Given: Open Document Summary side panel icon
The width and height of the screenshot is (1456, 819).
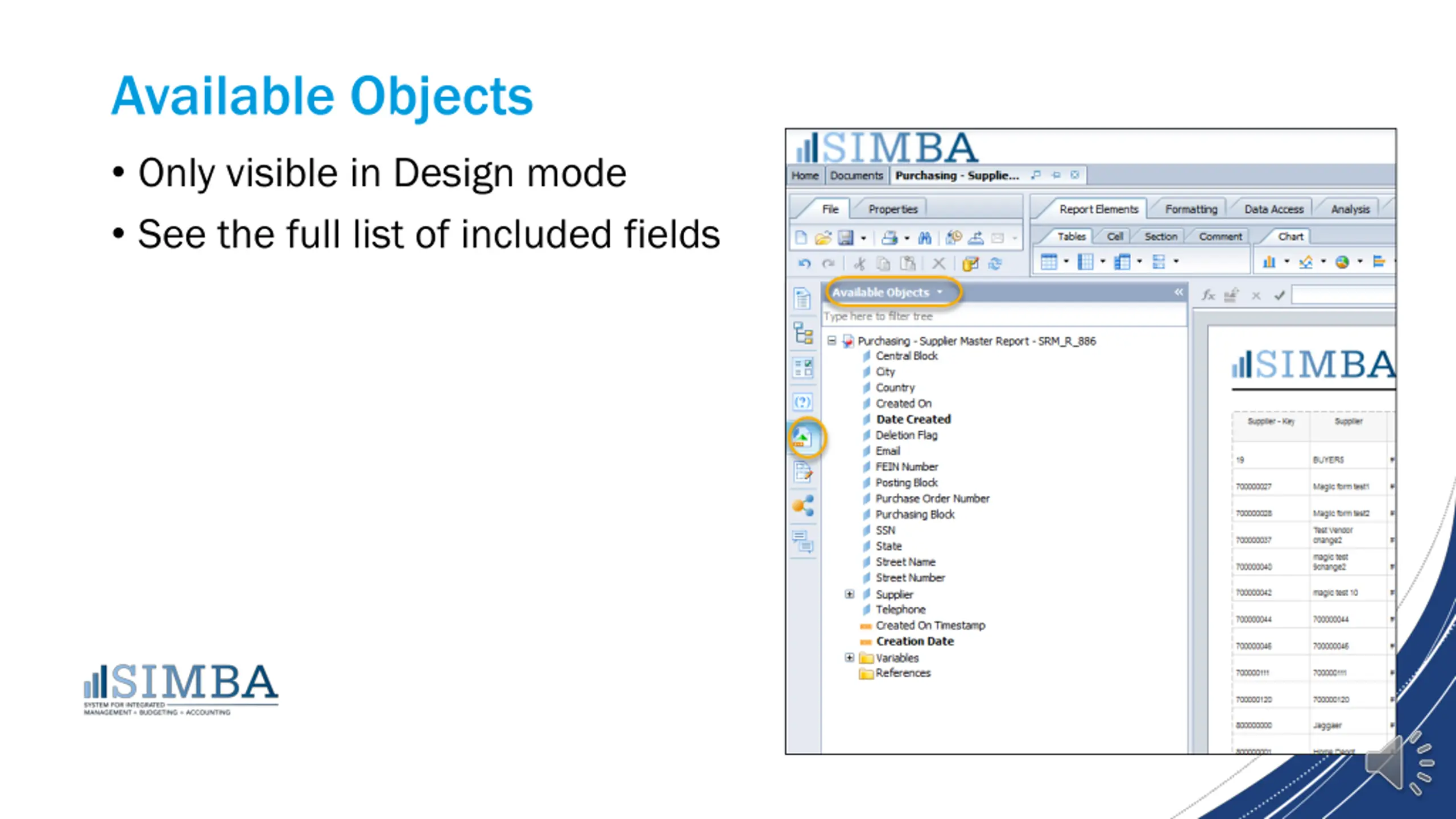Looking at the screenshot, I should click(x=803, y=297).
